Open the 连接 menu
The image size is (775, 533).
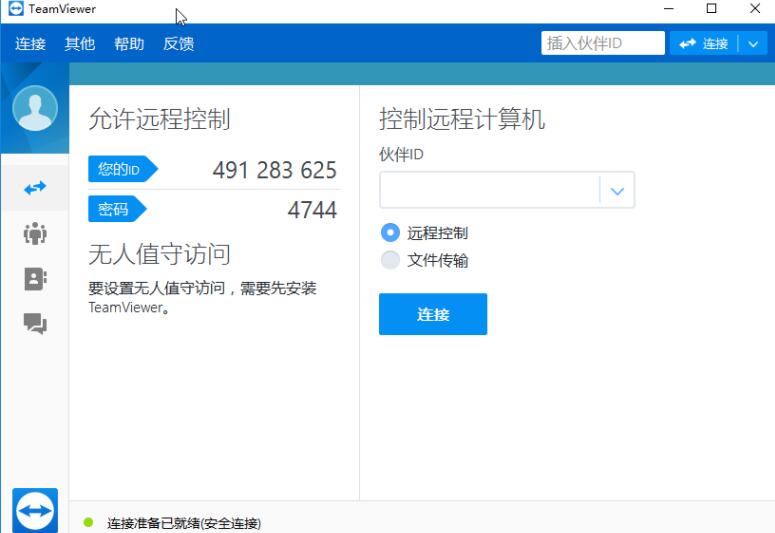(x=30, y=44)
